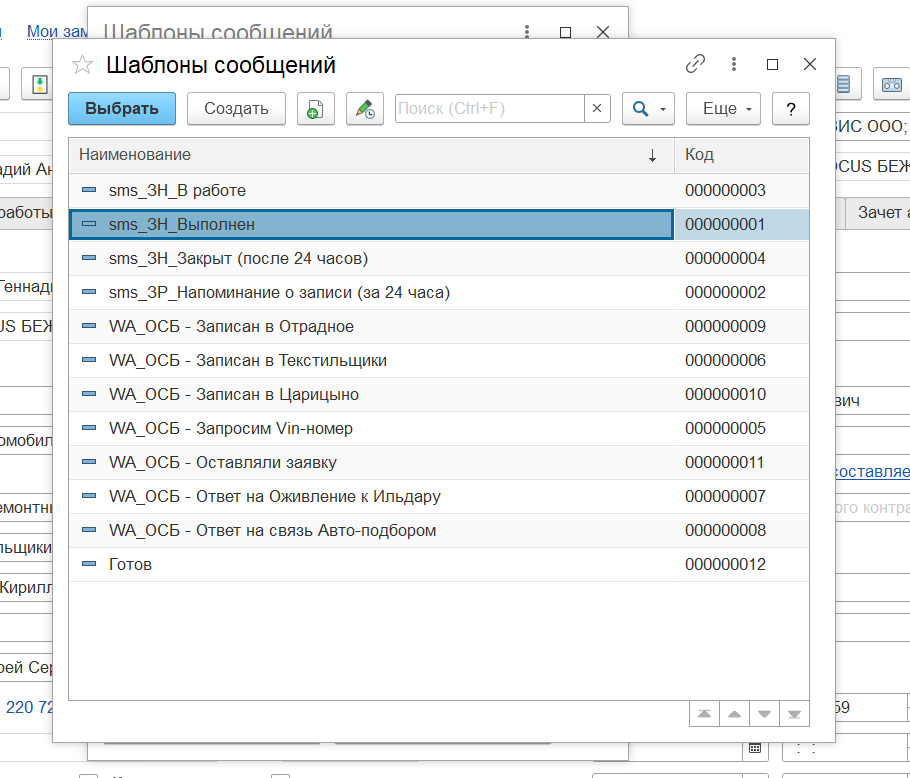Open help with the question mark button

pyautogui.click(x=791, y=109)
